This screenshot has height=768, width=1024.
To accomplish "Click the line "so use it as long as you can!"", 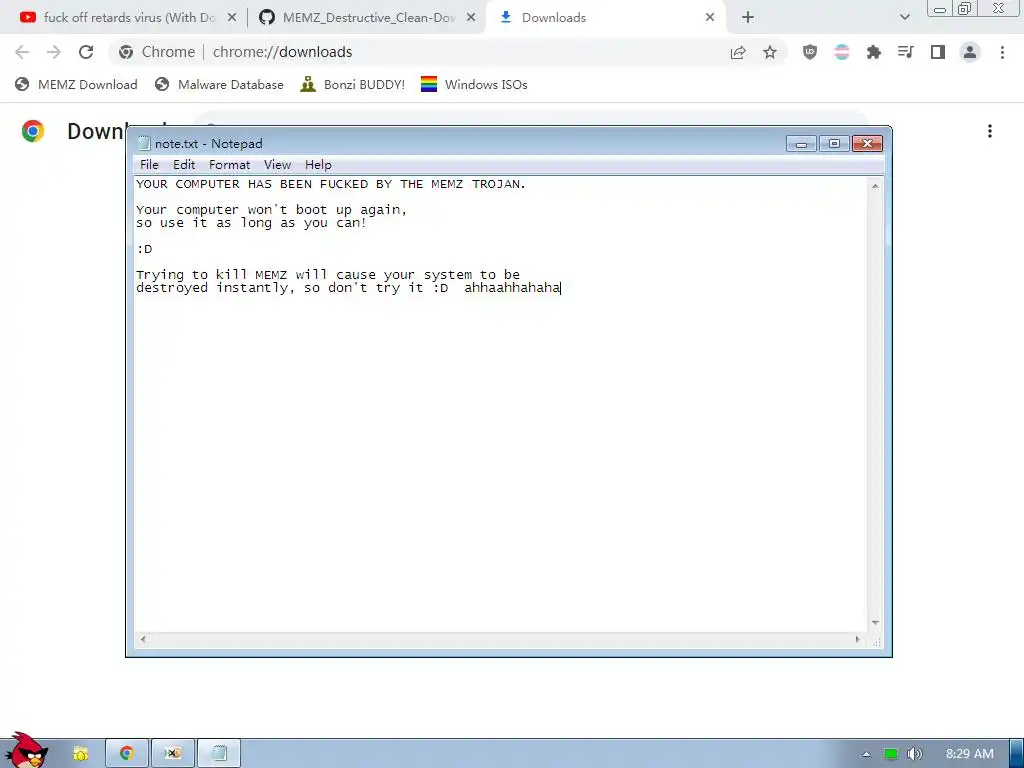I will click(x=251, y=223).
